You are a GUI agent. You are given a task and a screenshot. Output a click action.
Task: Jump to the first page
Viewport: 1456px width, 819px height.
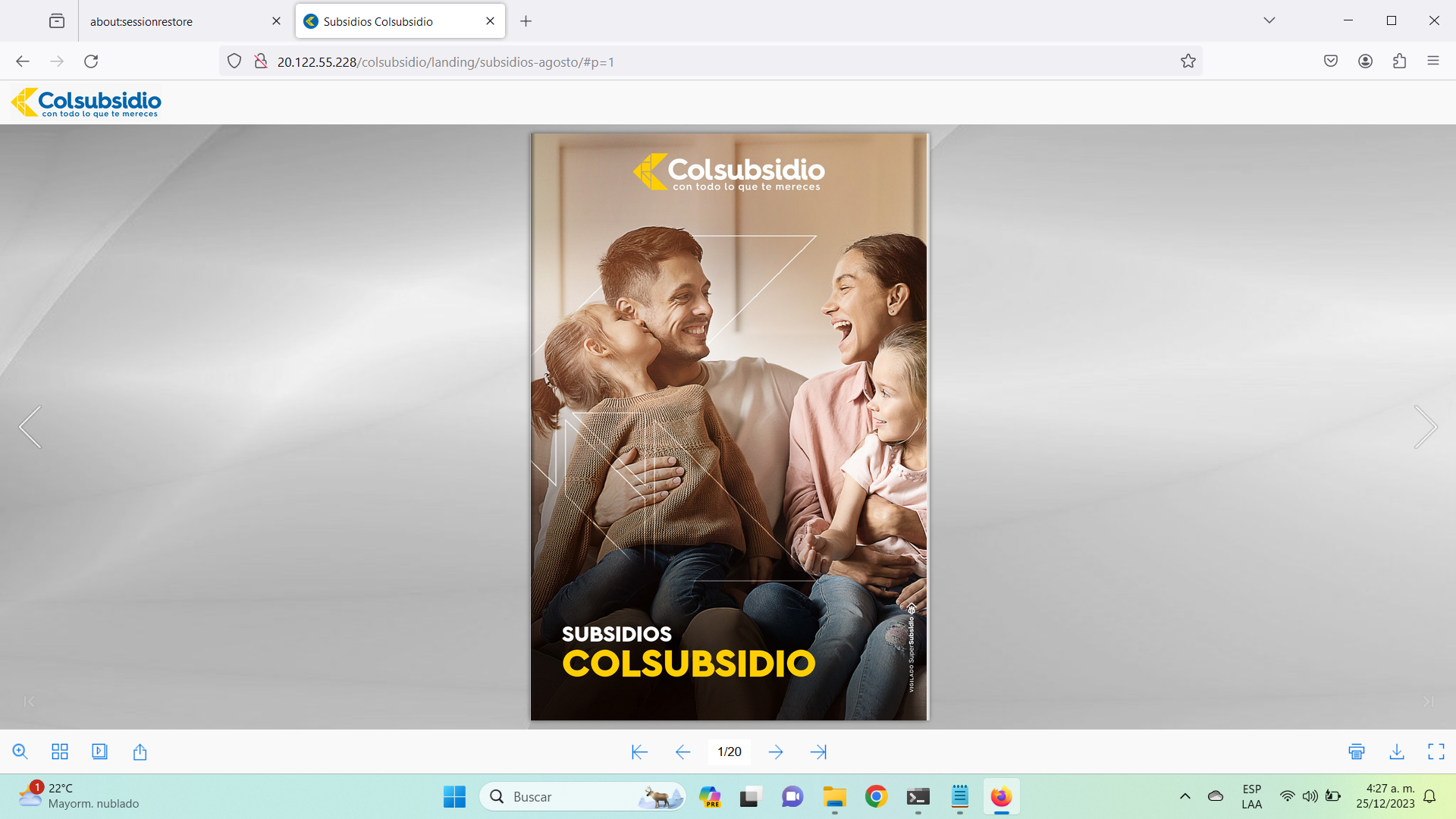tap(639, 752)
